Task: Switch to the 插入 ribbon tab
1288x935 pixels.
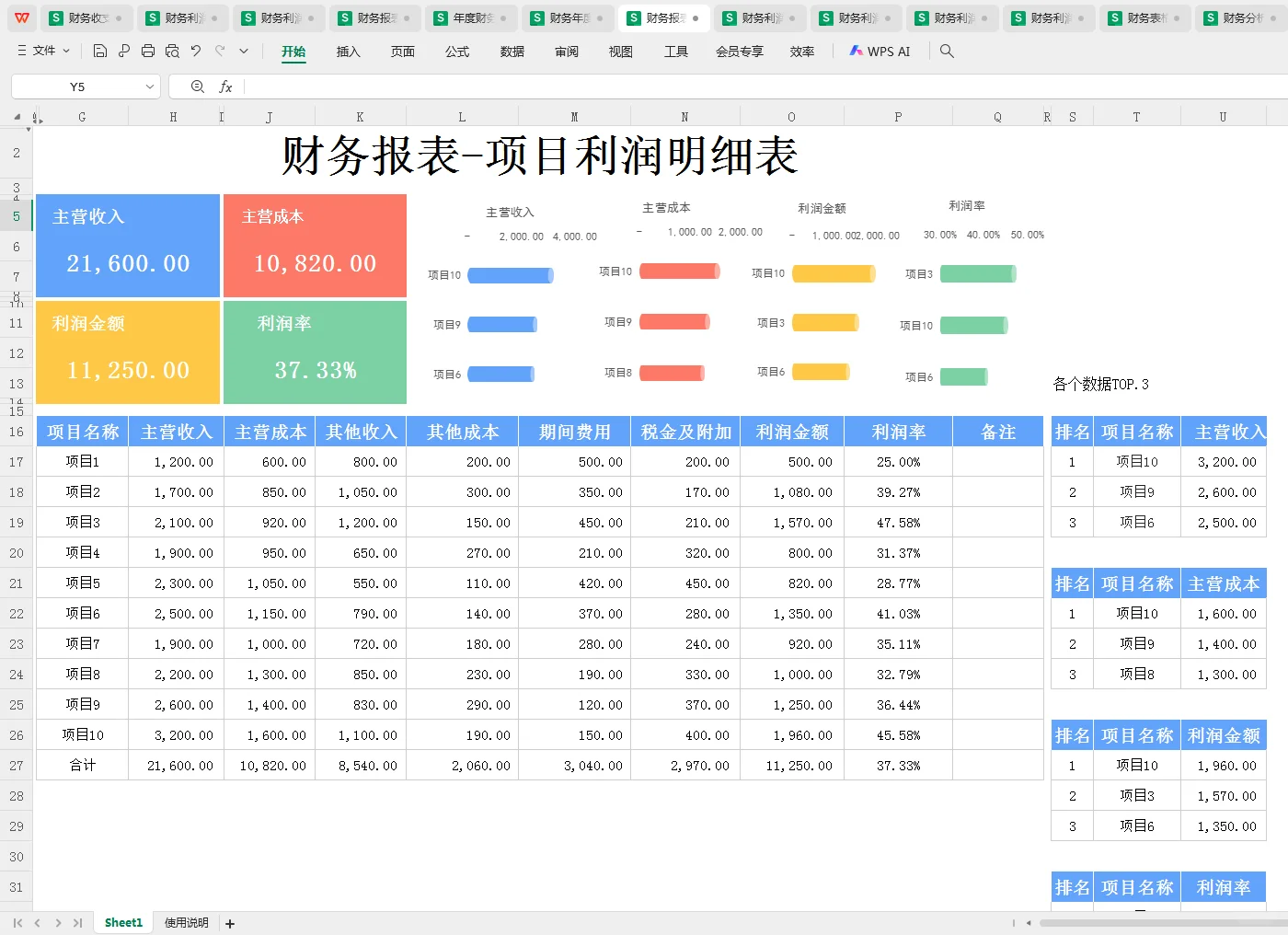Action: (x=348, y=52)
